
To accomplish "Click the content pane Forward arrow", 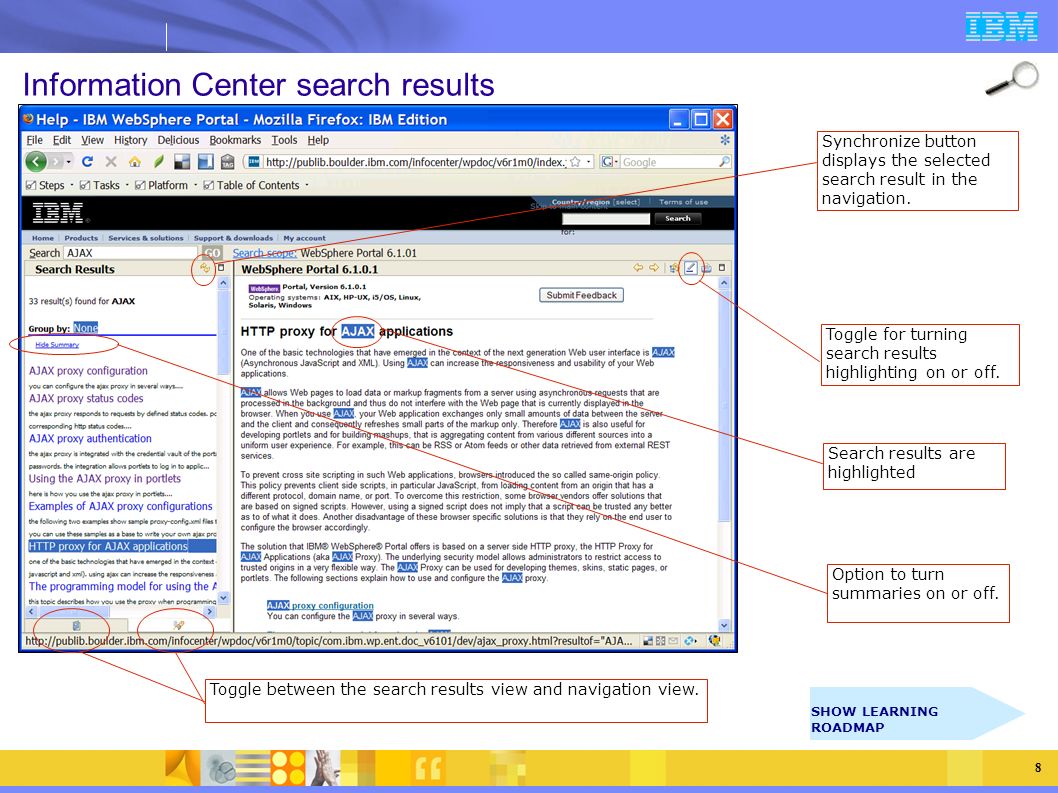I will click(x=654, y=268).
